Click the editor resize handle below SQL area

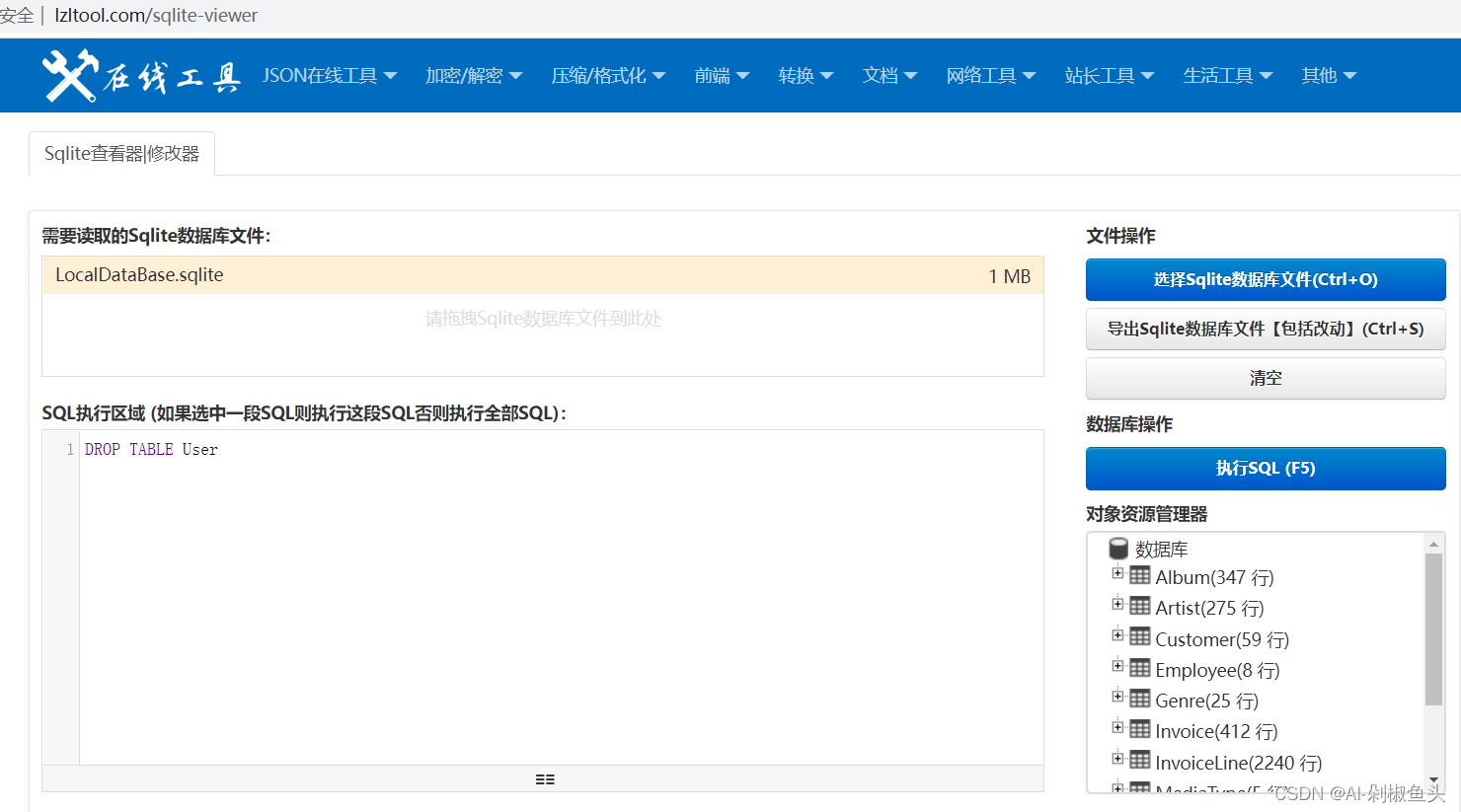click(545, 778)
